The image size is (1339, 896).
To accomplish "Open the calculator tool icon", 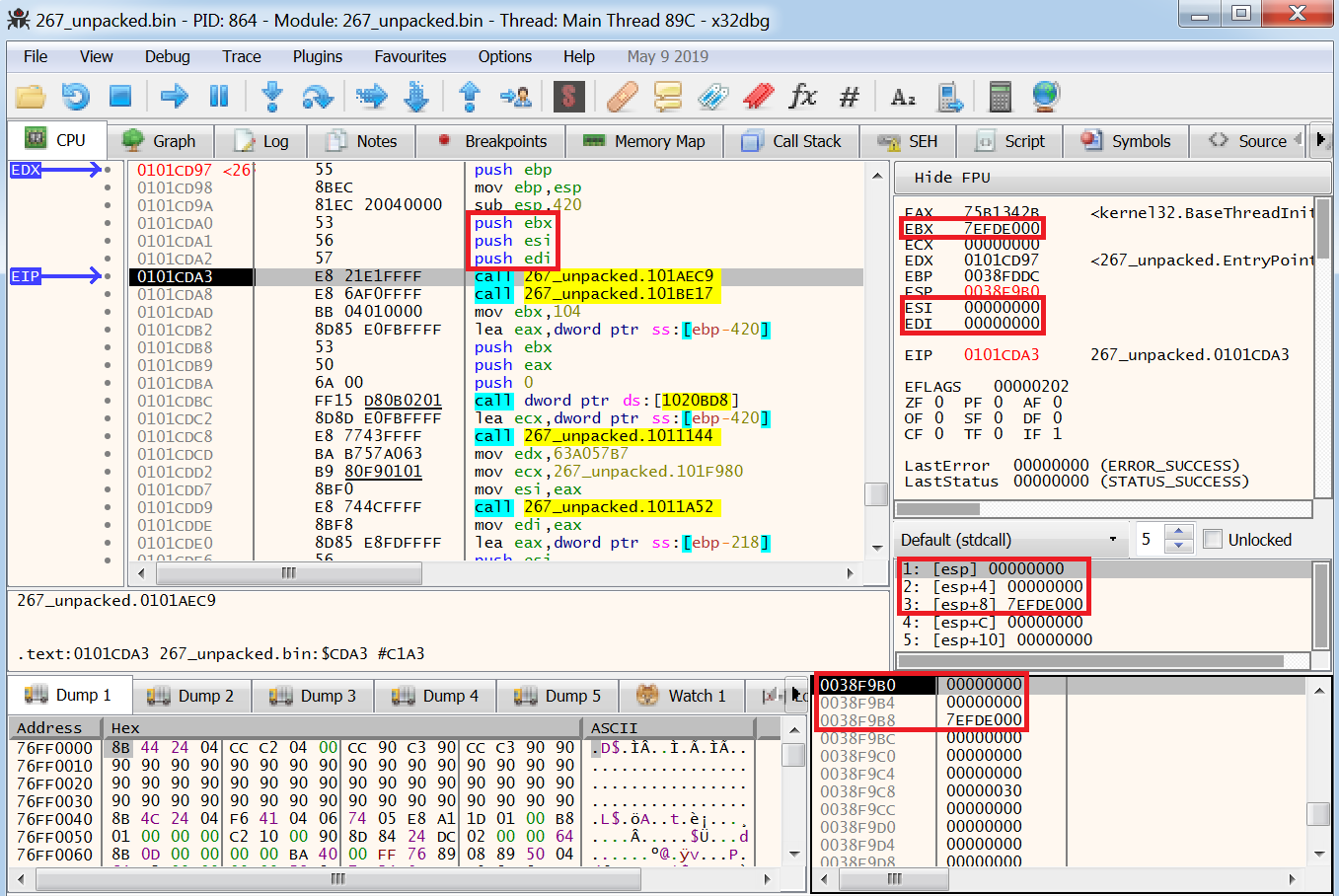I will 1001,97.
